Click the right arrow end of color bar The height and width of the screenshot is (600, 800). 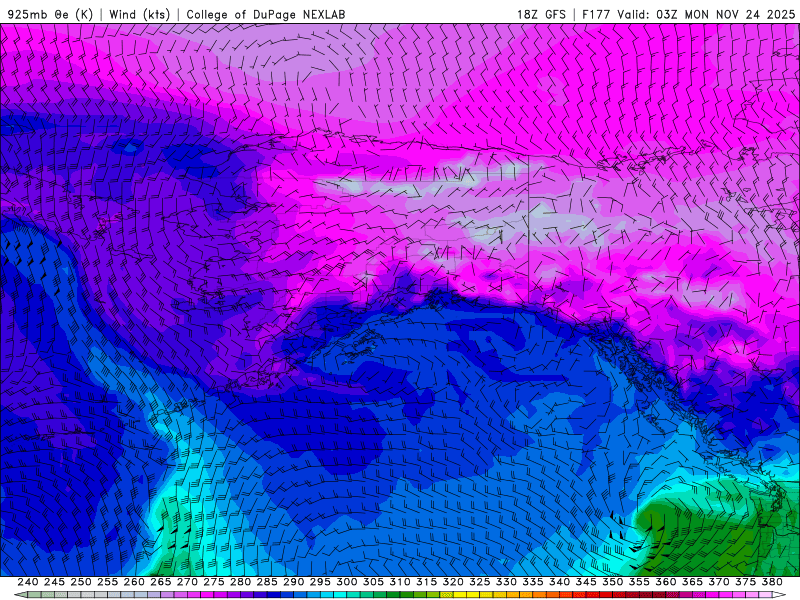tap(779, 595)
